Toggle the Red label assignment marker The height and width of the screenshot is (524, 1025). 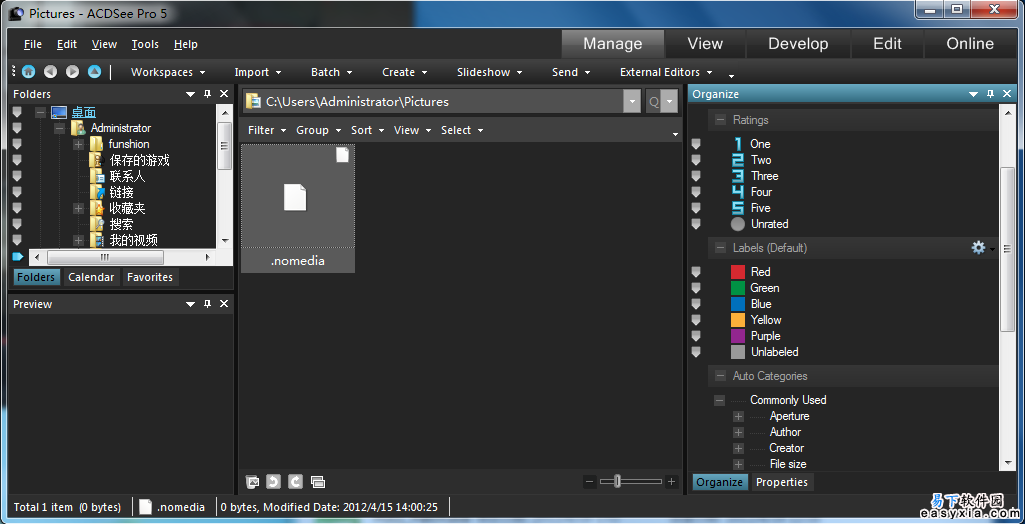coord(696,272)
